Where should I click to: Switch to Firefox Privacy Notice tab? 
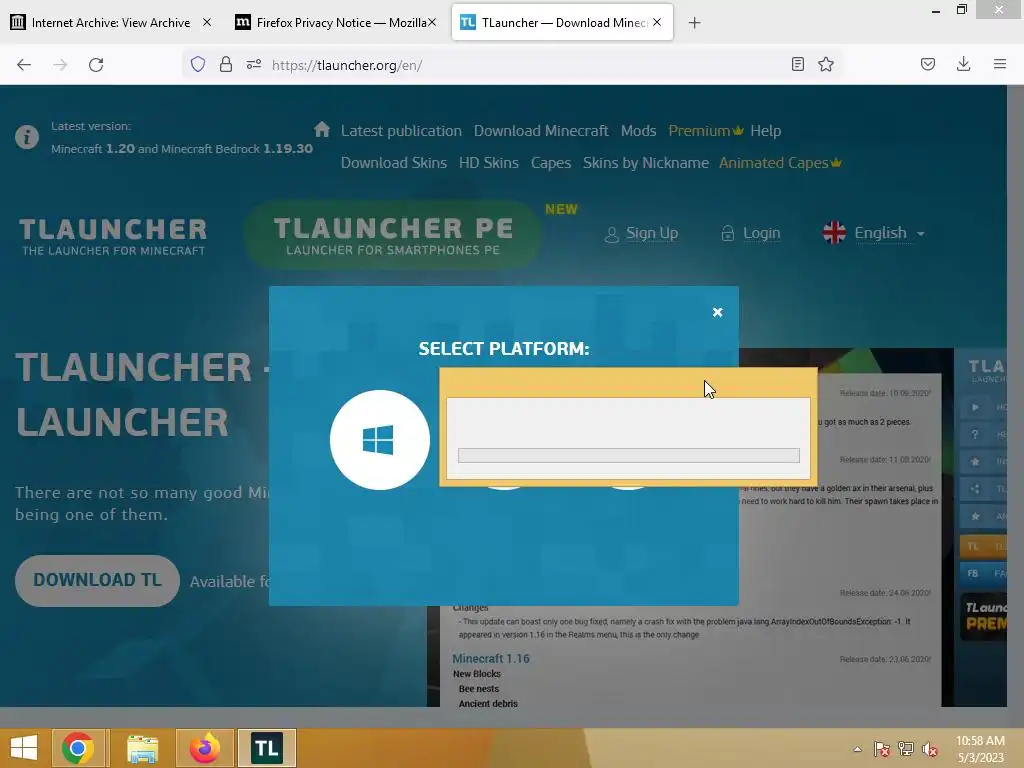(x=334, y=23)
